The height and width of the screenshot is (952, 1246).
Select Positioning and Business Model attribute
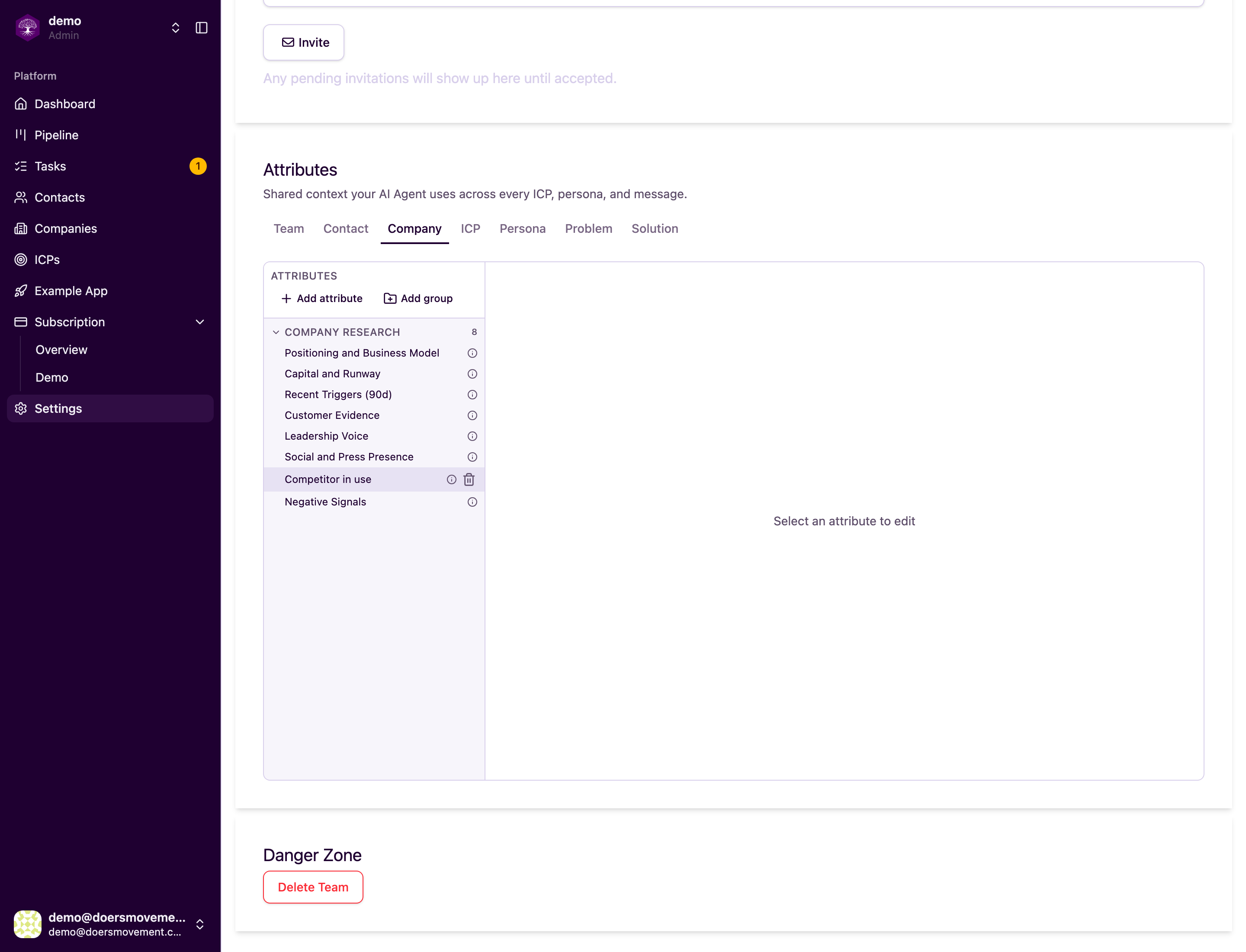click(362, 353)
